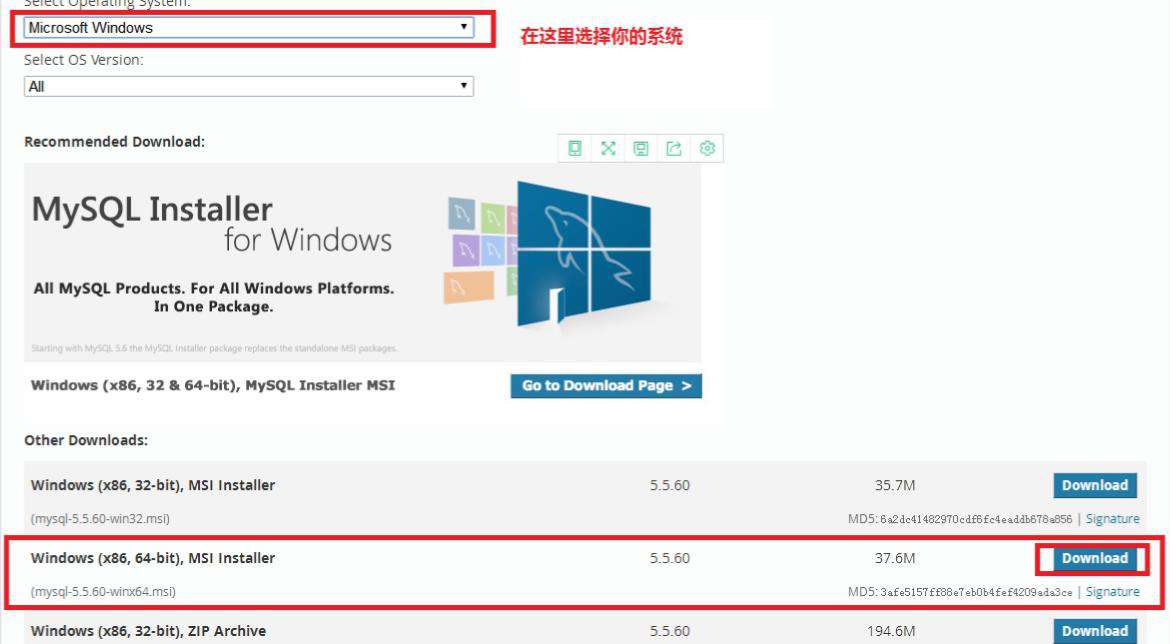Click 'Windows (x86, 32 & 64-bit), MySQL Installer MSI'
This screenshot has width=1170, height=644.
point(213,386)
